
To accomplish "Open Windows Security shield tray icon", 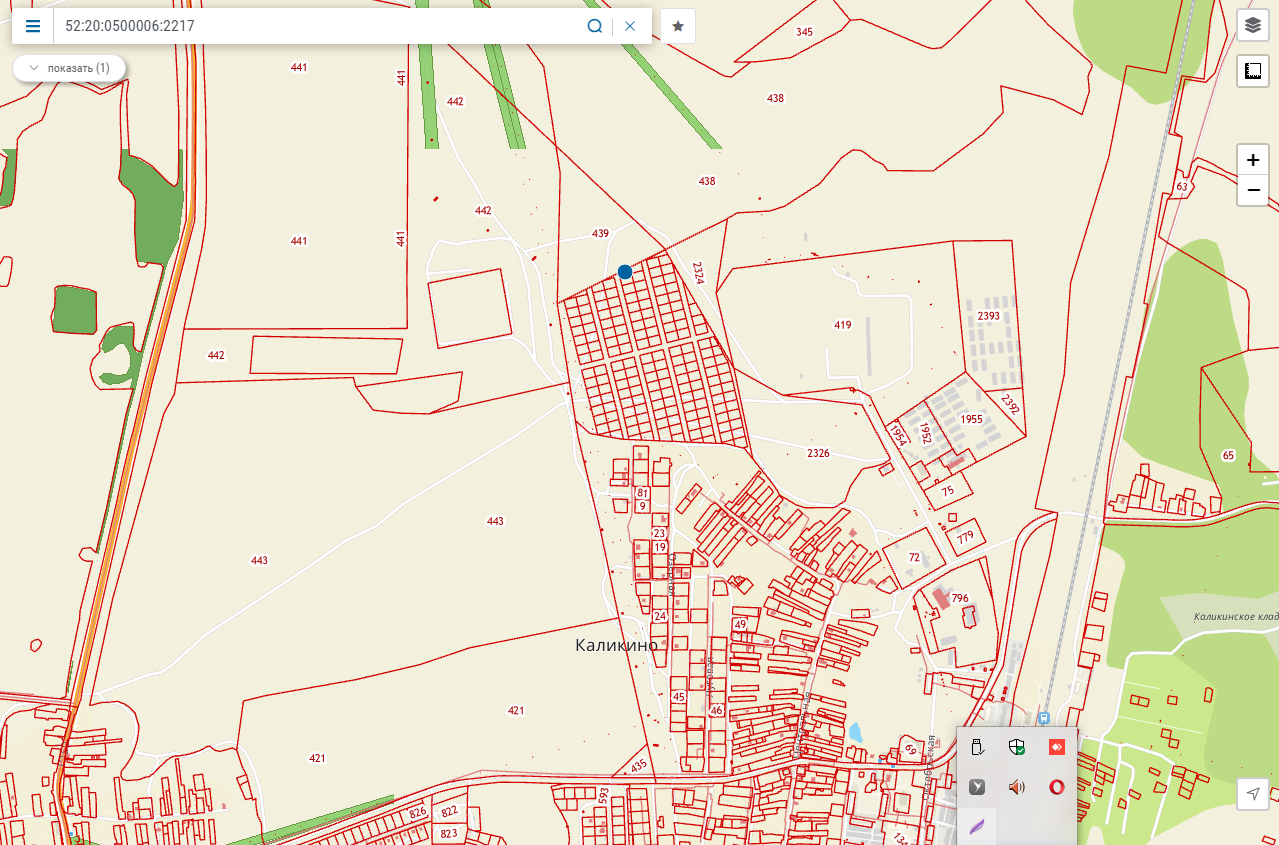I will pos(1017,747).
